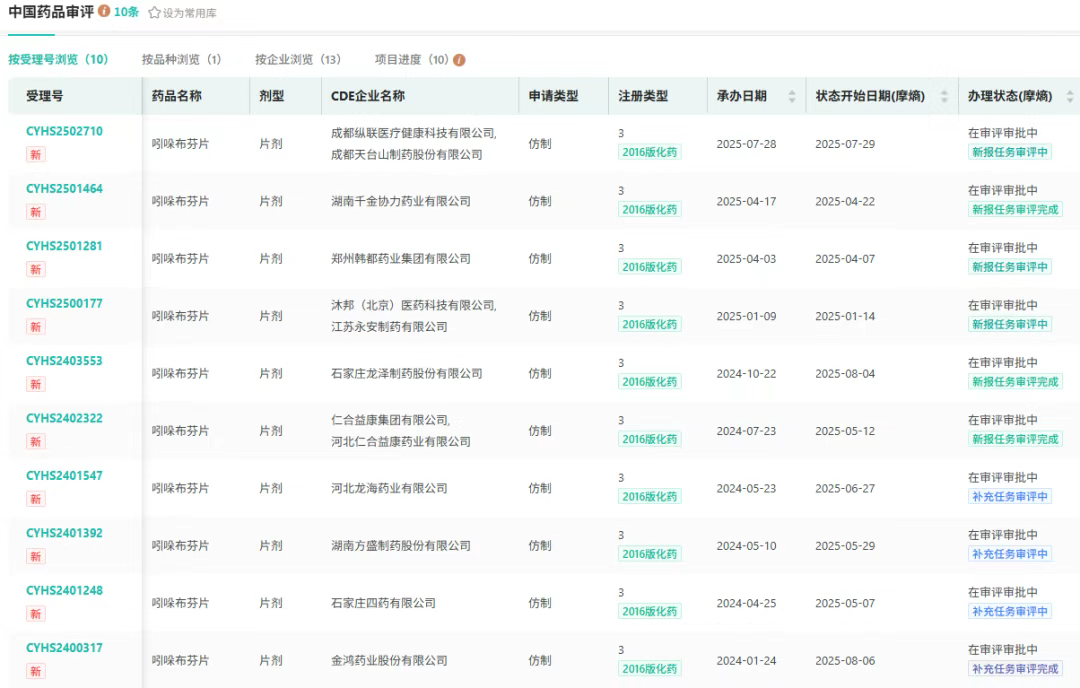This screenshot has width=1080, height=688.
Task: Click the star icon 设为常用库
Action: [154, 13]
